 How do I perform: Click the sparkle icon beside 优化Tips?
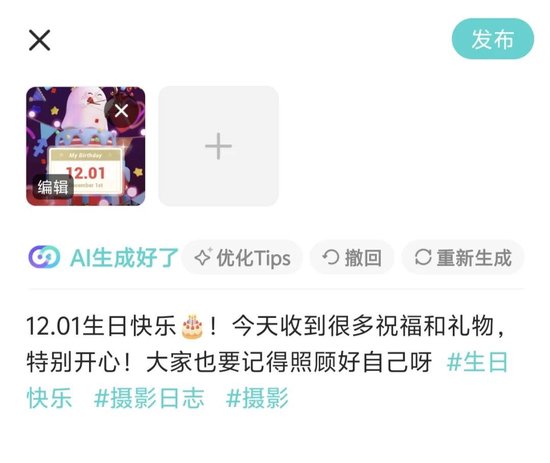tap(203, 257)
